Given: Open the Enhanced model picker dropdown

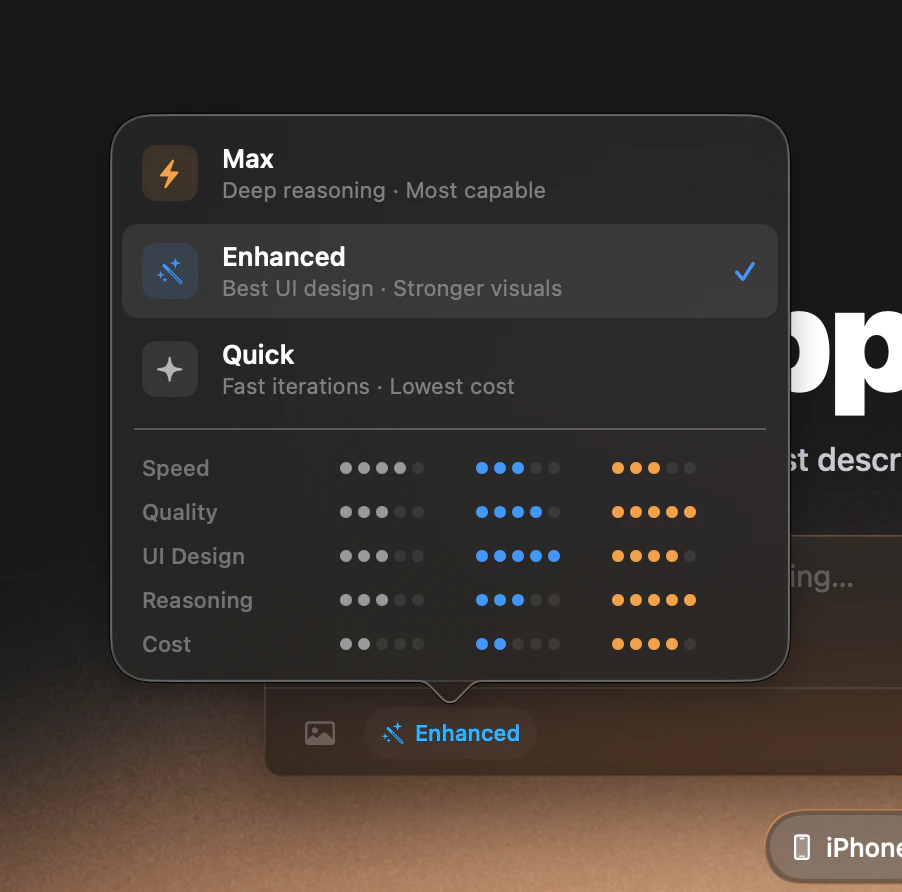Looking at the screenshot, I should point(450,733).
